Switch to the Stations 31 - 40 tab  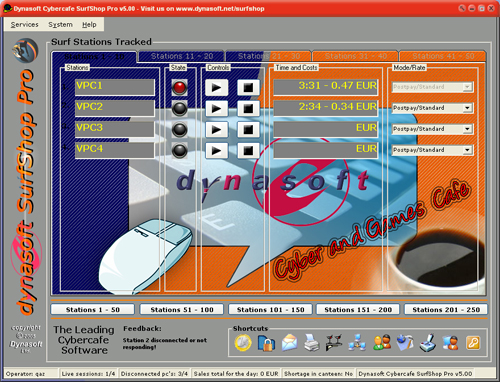pos(356,56)
